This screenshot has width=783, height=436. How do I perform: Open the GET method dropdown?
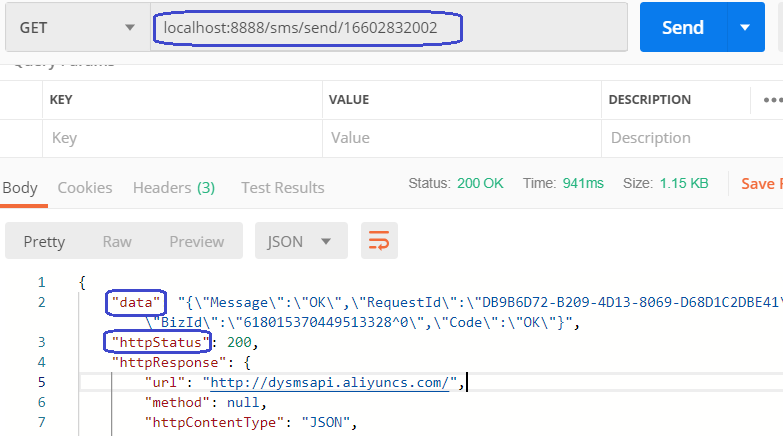tap(78, 27)
